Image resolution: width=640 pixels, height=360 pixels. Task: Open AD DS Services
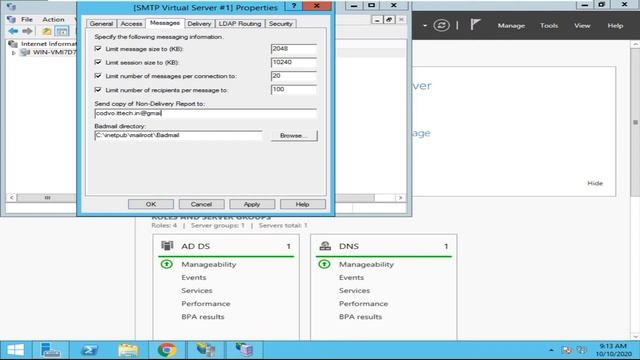pyautogui.click(x=197, y=291)
